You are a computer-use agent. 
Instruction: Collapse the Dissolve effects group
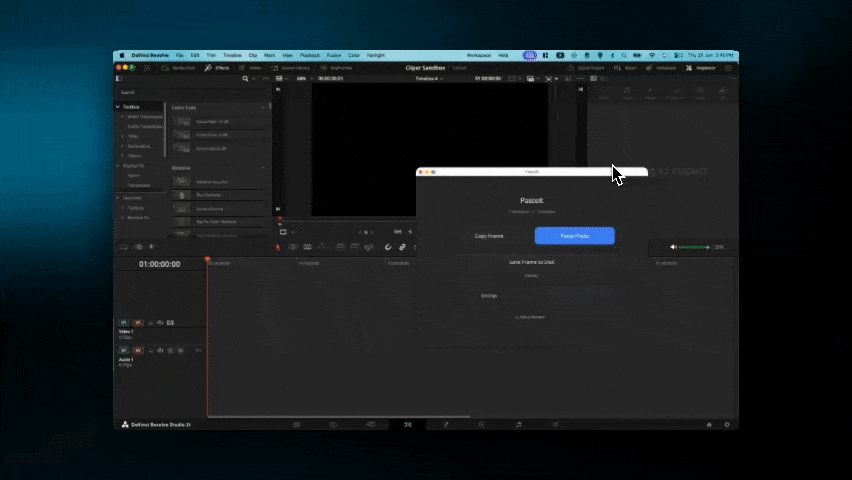coord(264,168)
